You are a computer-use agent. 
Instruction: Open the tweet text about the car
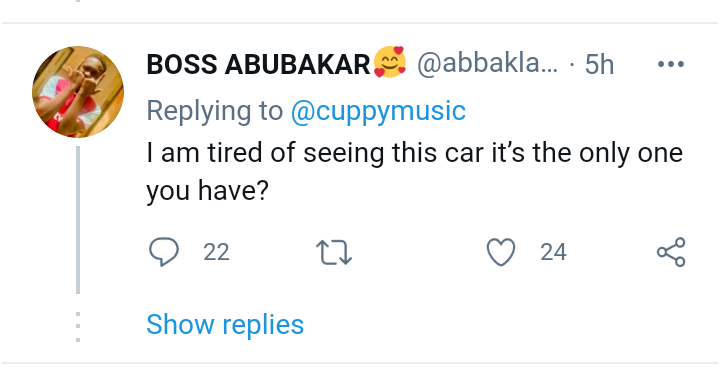[x=415, y=171]
